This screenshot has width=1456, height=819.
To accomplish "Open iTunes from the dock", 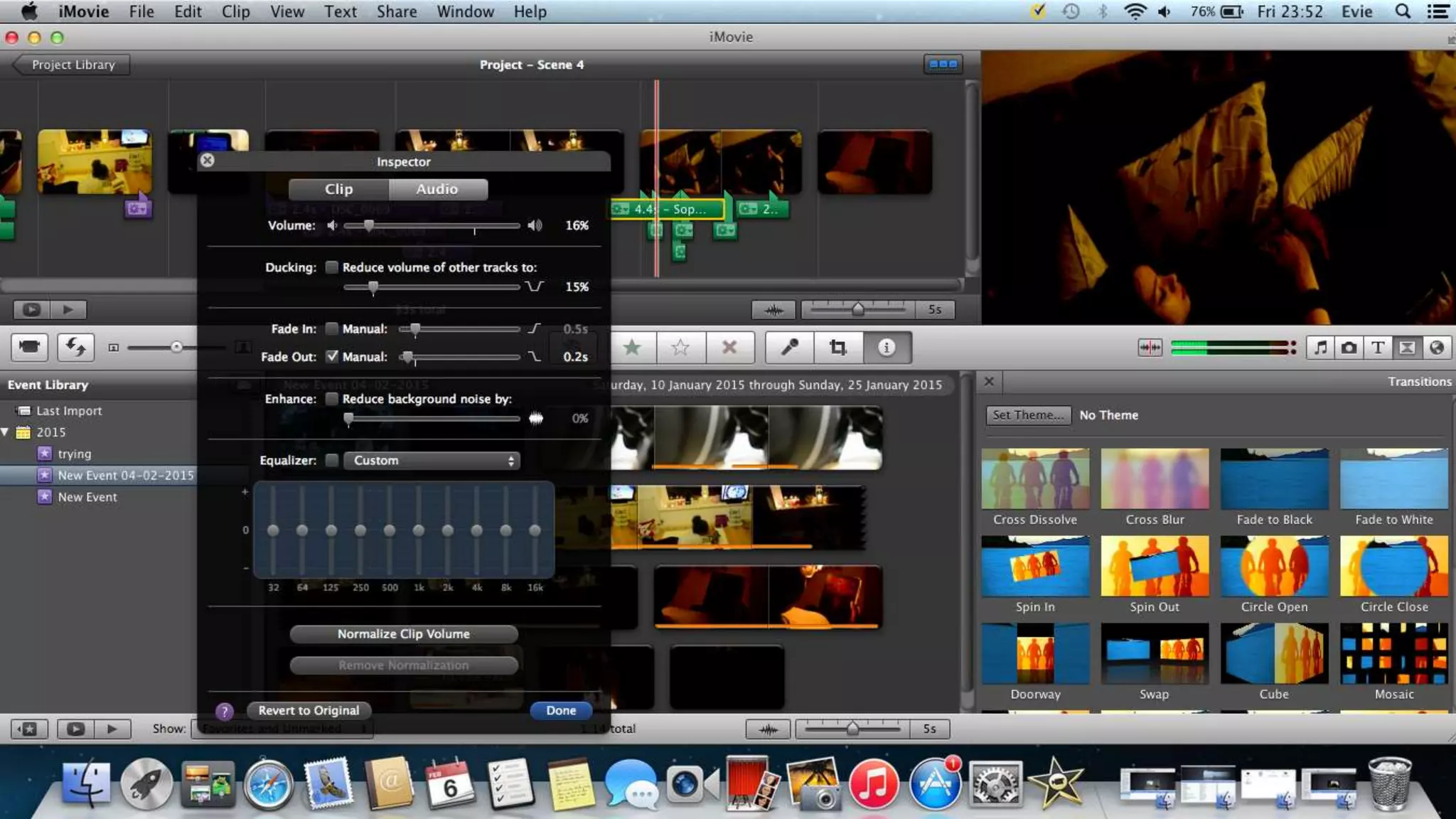I will (x=874, y=784).
